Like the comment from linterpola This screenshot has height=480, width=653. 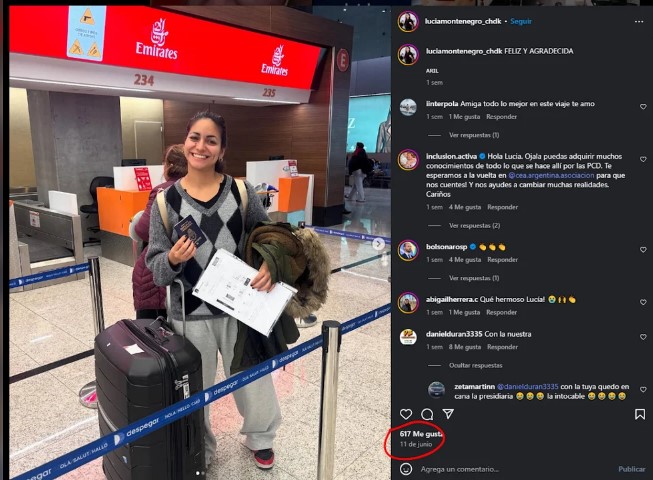[x=643, y=107]
